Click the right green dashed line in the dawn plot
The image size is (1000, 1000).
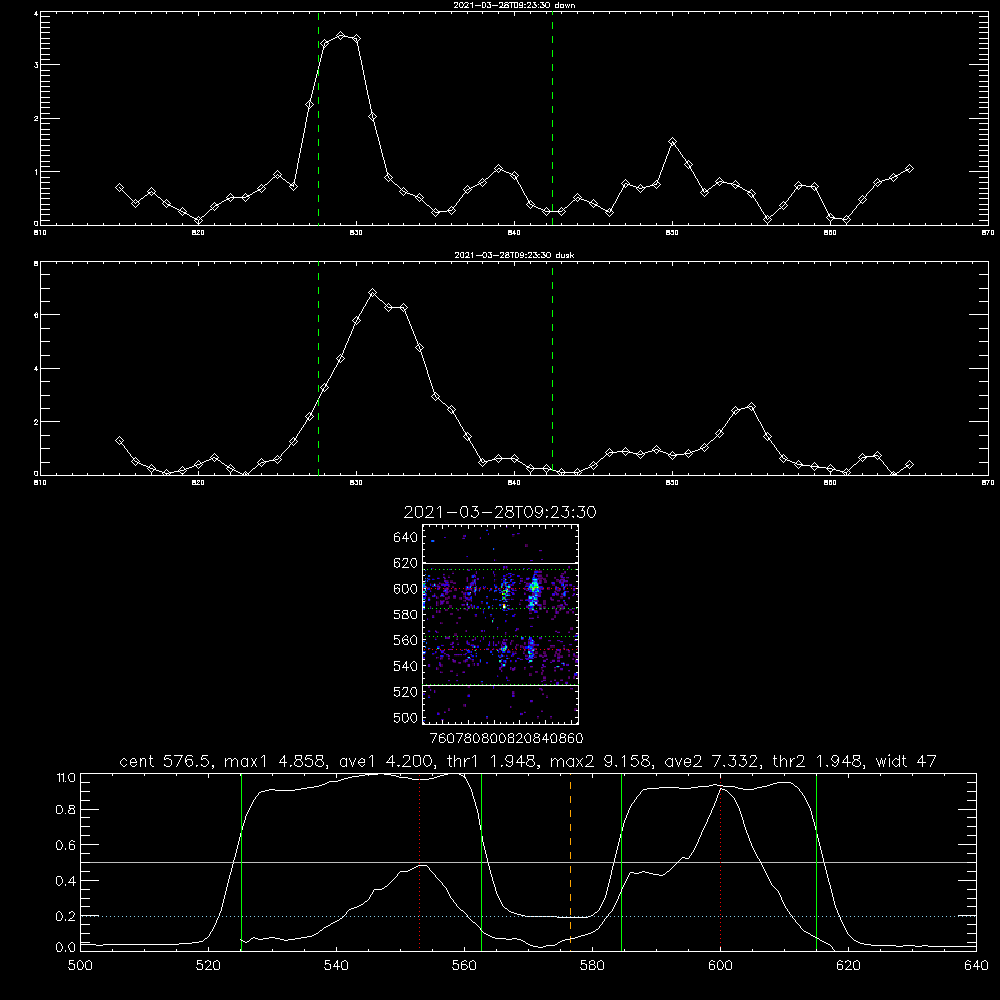click(552, 118)
